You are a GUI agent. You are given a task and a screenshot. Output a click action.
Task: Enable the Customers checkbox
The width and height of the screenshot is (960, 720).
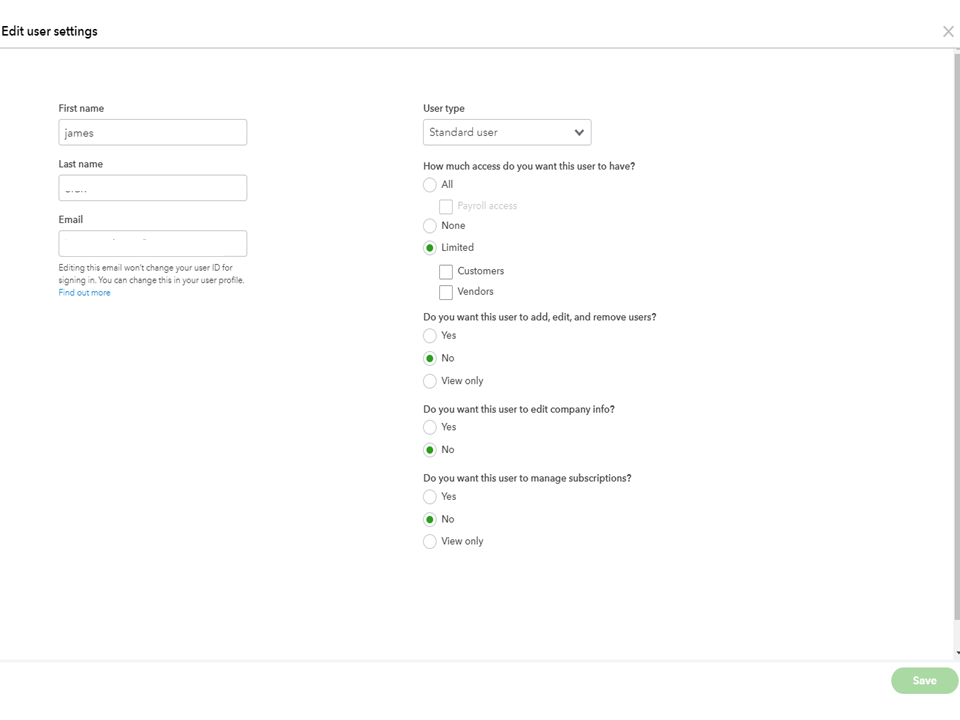coord(446,271)
